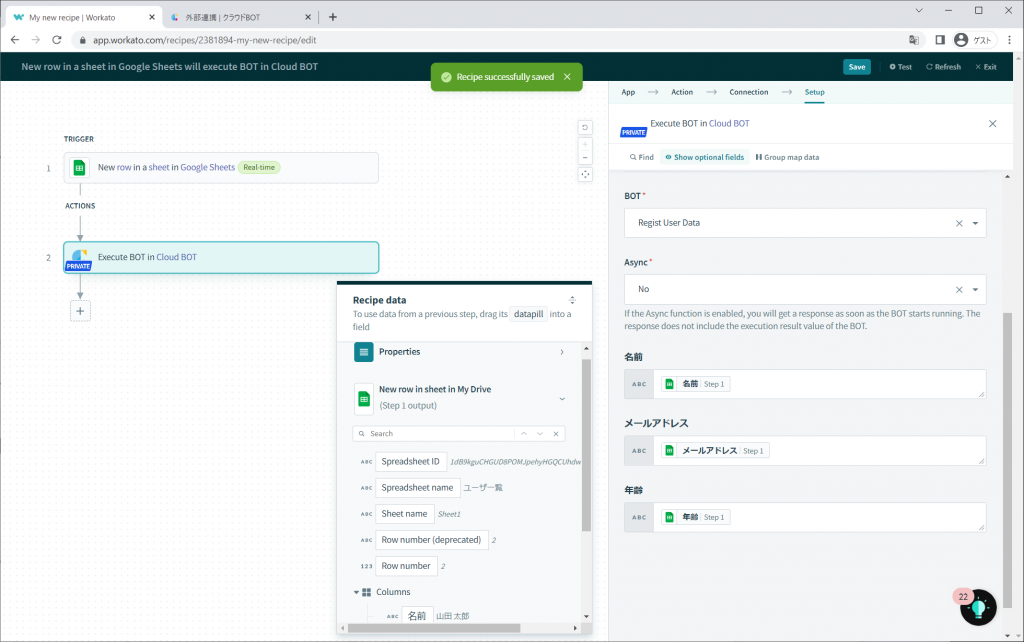Go back in browser history
Screen dimensions: 1024x642
pyautogui.click(x=15, y=40)
